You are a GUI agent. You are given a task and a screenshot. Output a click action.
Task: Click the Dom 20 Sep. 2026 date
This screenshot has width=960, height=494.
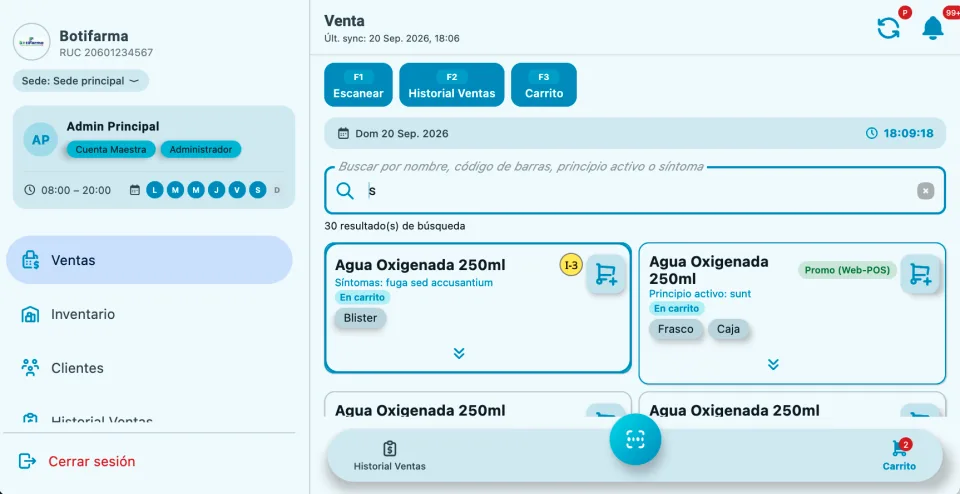click(x=402, y=133)
